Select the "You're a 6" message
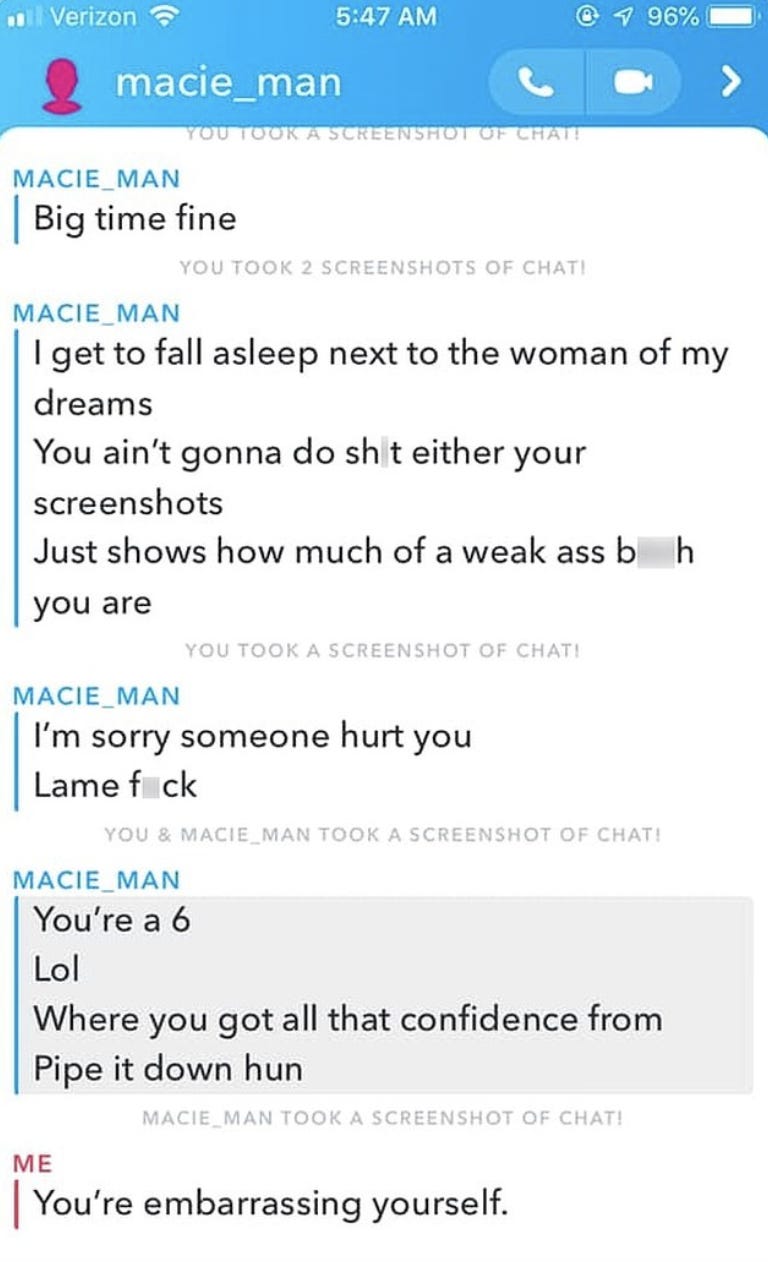768x1264 pixels. (112, 919)
